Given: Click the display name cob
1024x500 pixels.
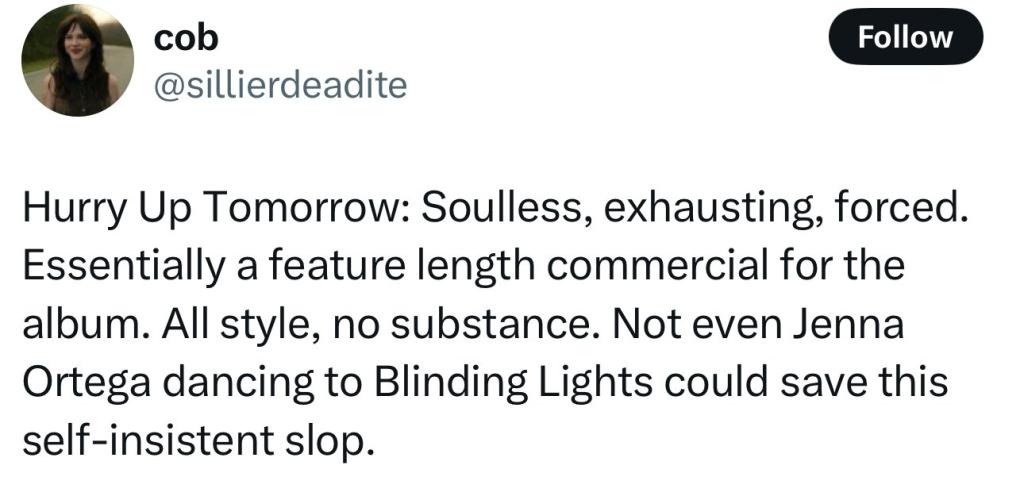Looking at the screenshot, I should [185, 39].
